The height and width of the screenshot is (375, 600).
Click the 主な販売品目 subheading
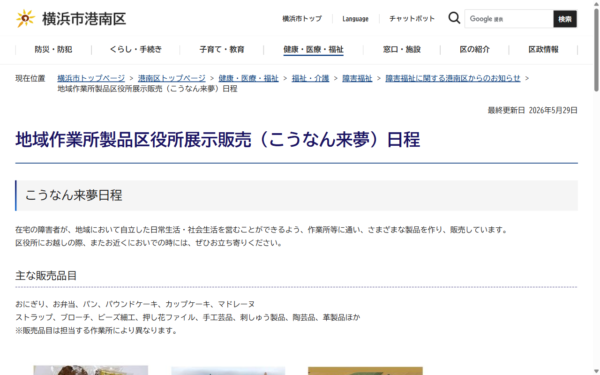(x=46, y=276)
